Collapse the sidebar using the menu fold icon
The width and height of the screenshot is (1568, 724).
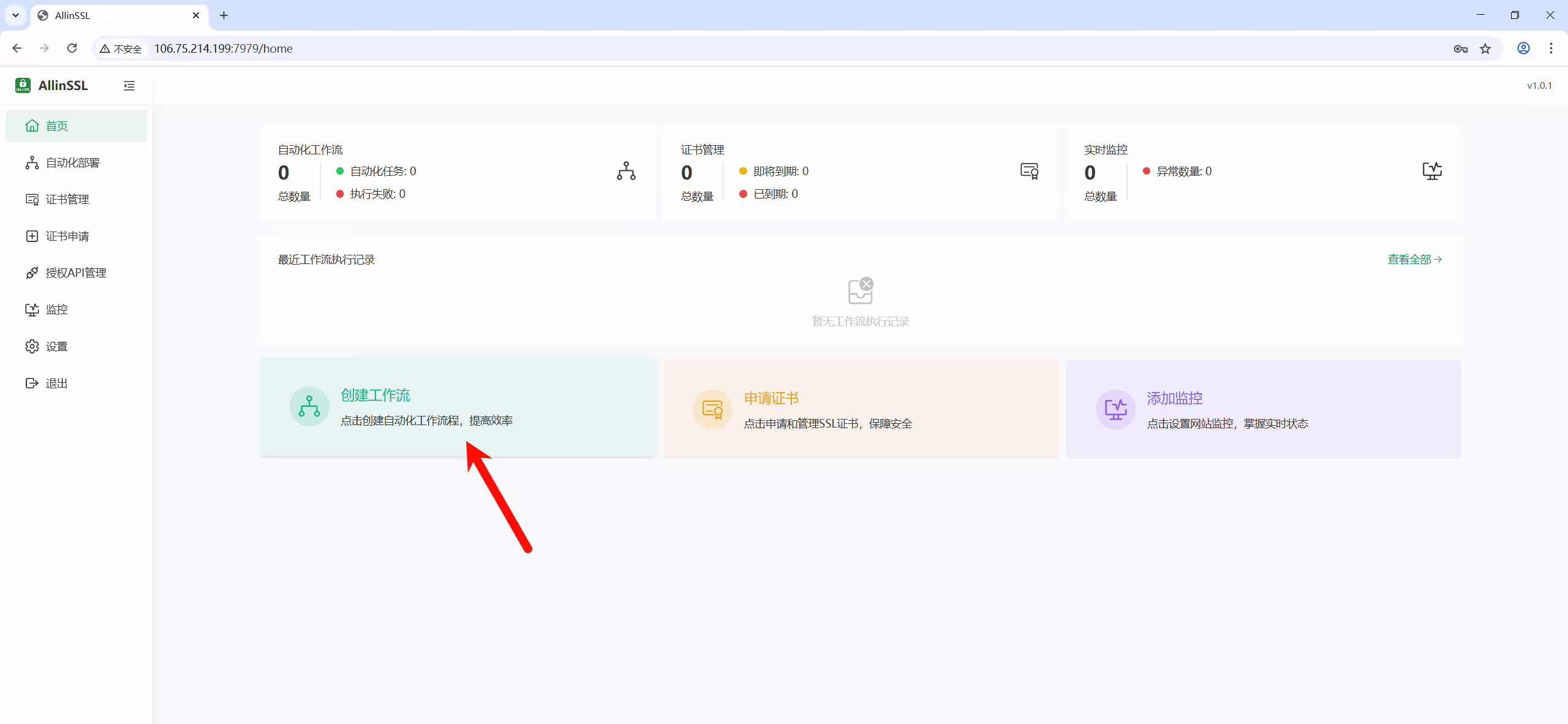tap(129, 86)
